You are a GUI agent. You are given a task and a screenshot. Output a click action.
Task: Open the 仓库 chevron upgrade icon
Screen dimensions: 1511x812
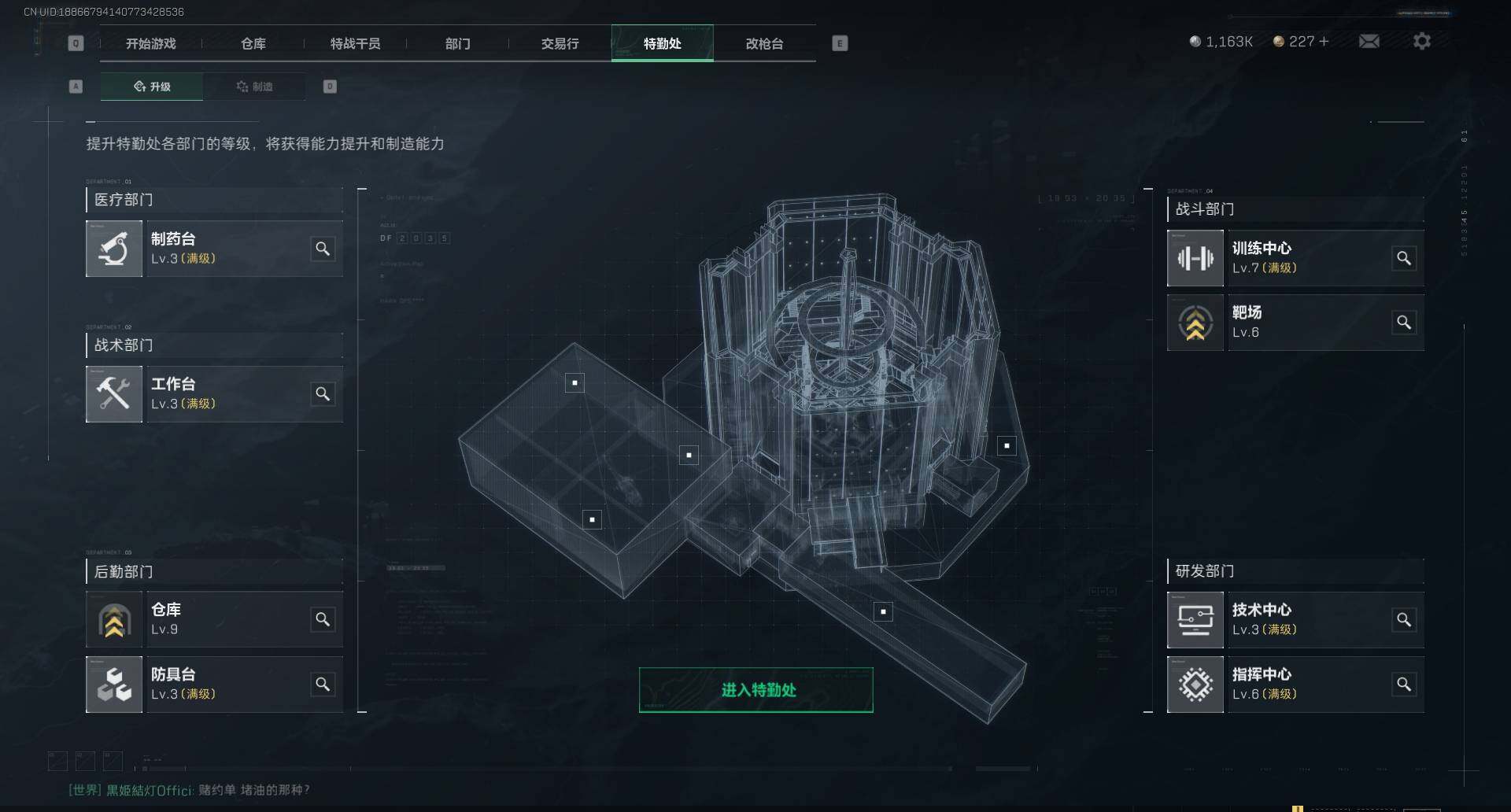(x=114, y=620)
